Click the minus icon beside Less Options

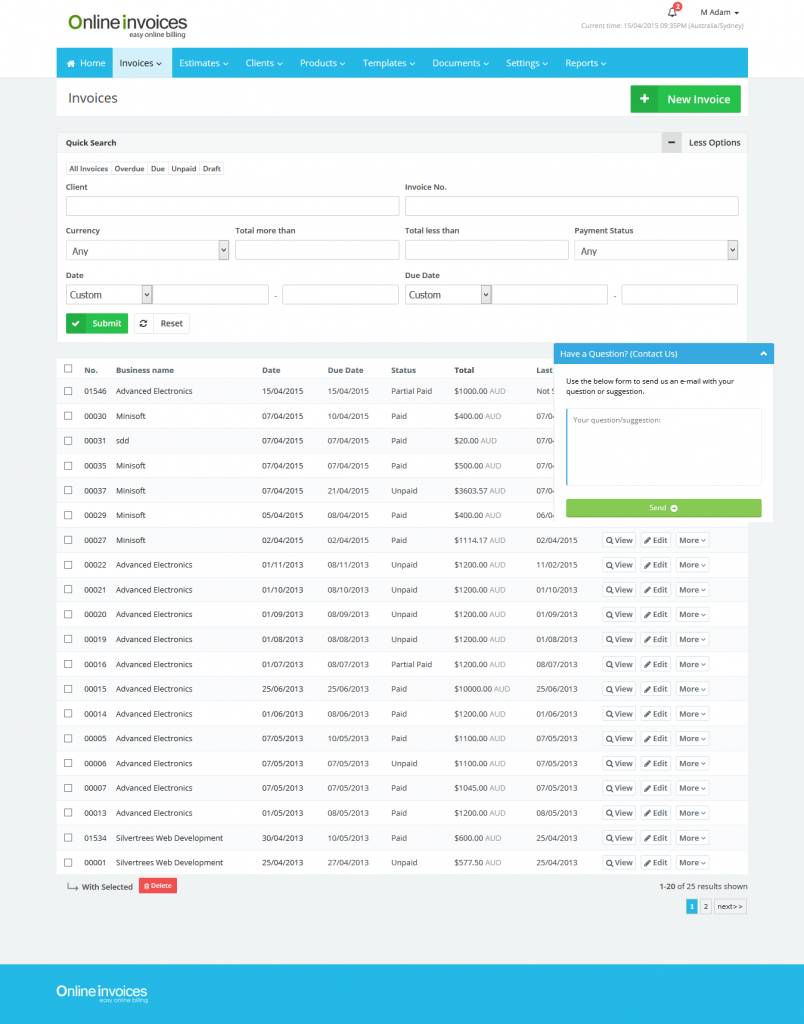(671, 143)
